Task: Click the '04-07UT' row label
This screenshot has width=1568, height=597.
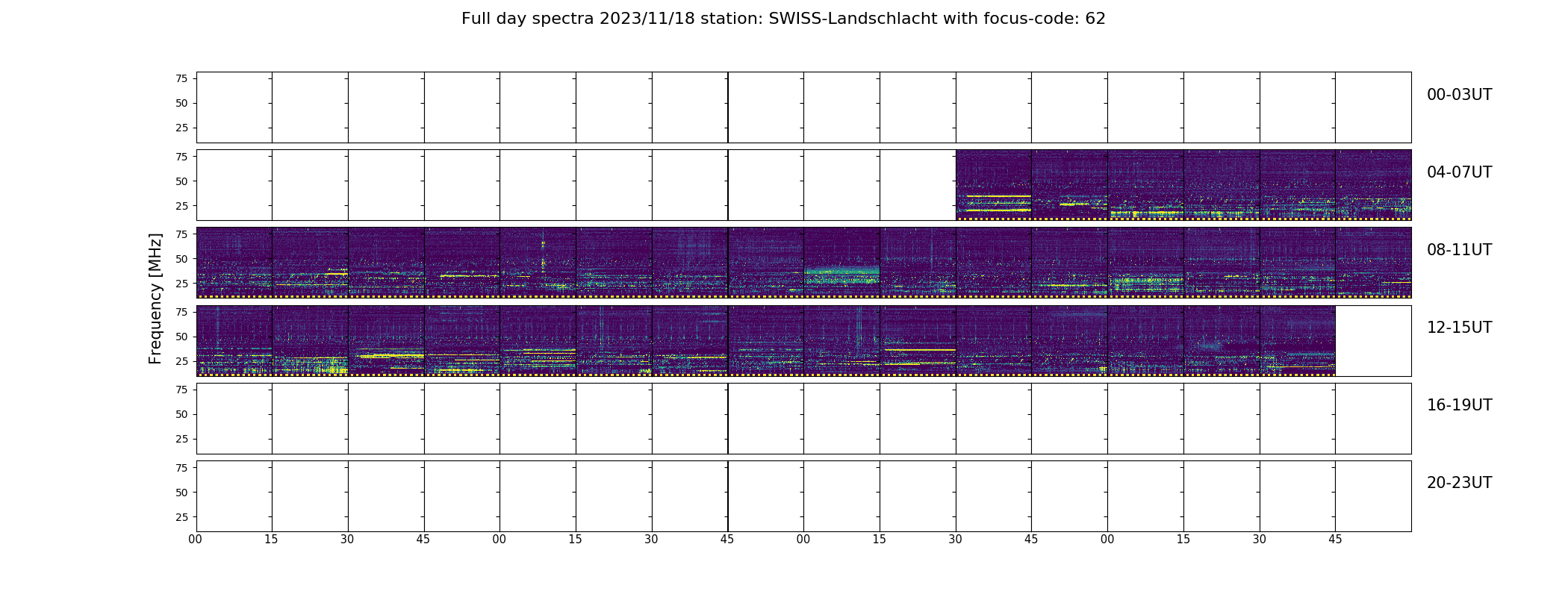Action: pos(1459,172)
